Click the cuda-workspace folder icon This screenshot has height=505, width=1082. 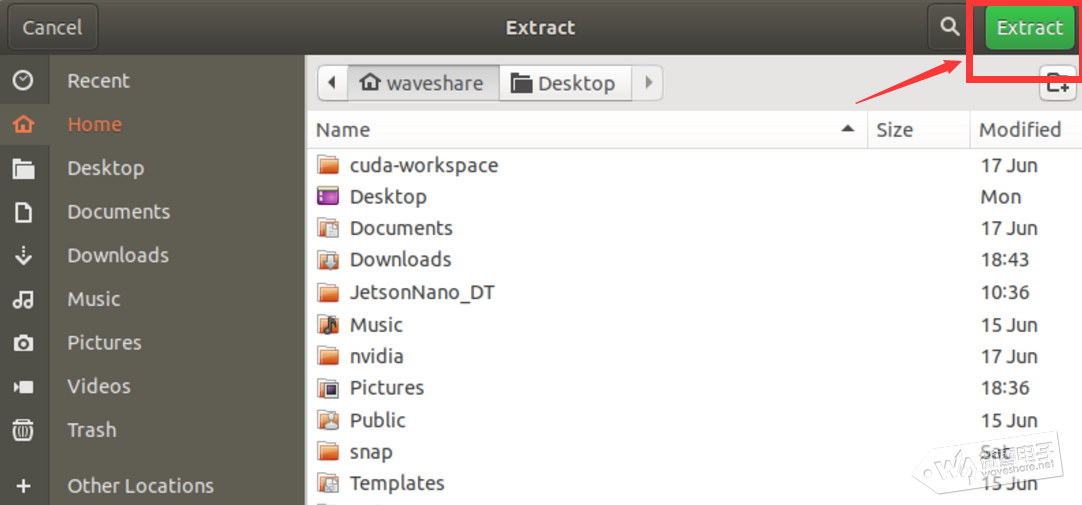[328, 165]
